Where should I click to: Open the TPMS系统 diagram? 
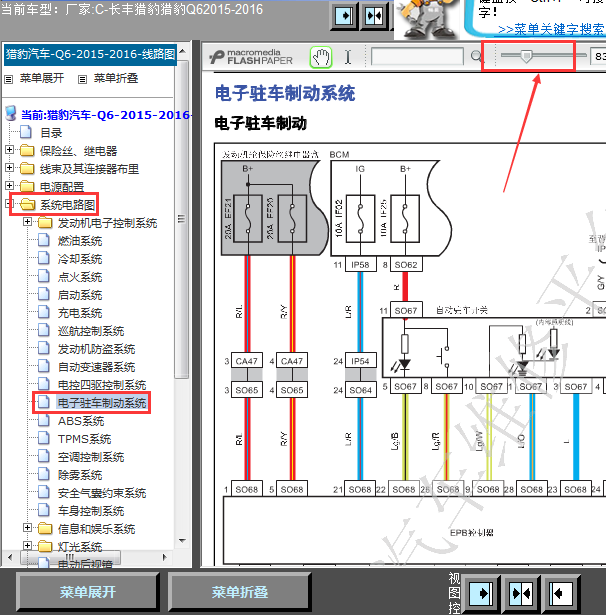pos(85,439)
